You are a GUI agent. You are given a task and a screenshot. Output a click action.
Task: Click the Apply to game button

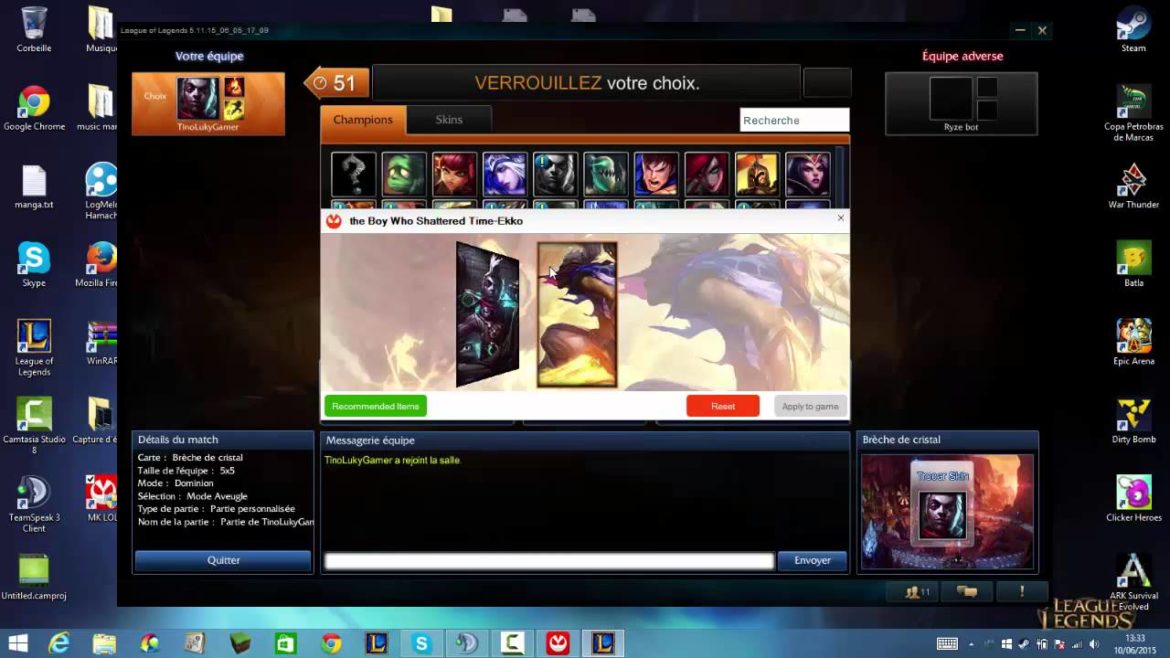pos(810,406)
